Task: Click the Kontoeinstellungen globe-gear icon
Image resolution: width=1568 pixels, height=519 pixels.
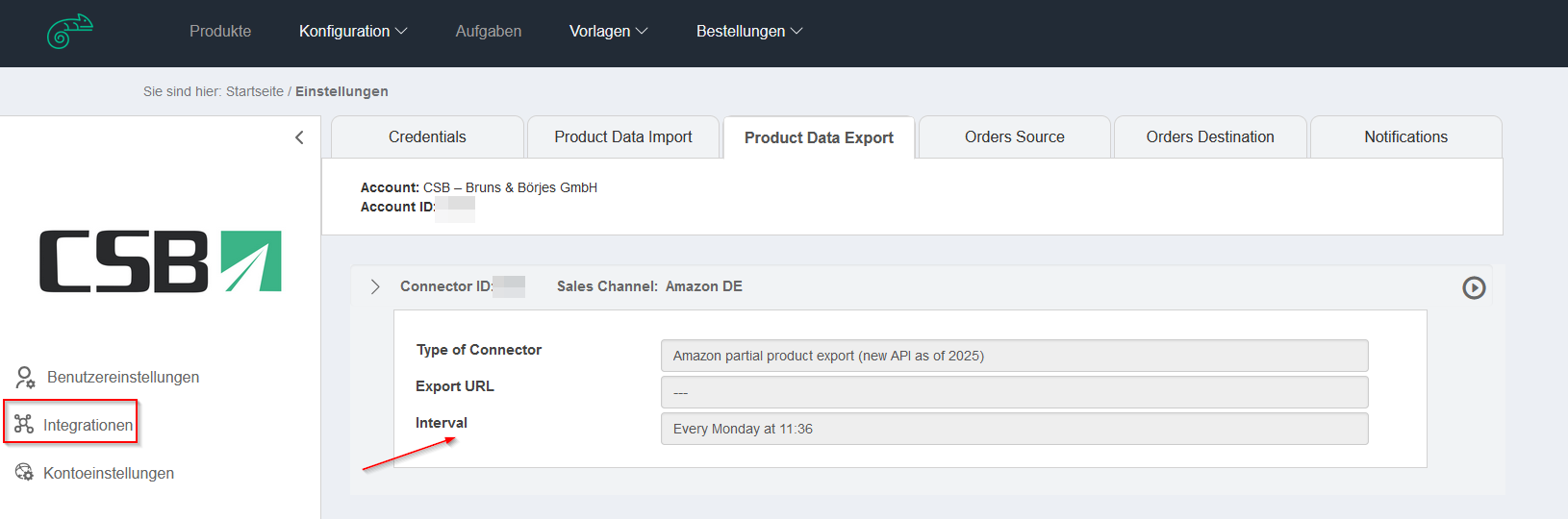Action: (24, 472)
